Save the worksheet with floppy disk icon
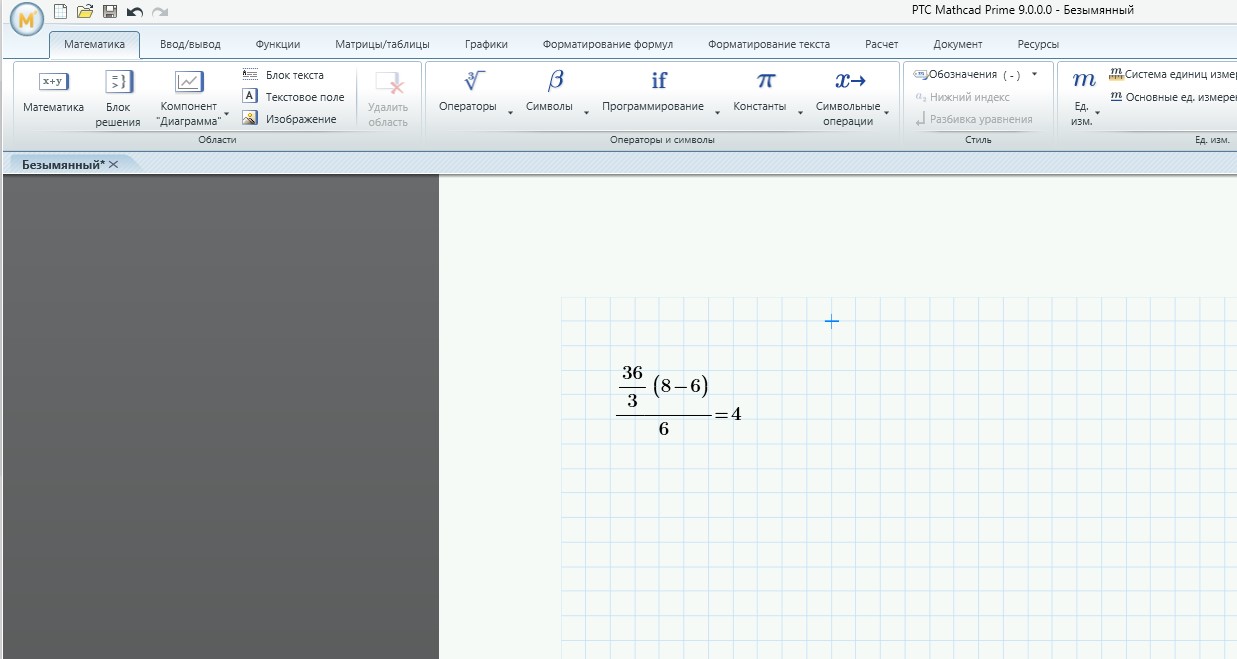 click(110, 11)
